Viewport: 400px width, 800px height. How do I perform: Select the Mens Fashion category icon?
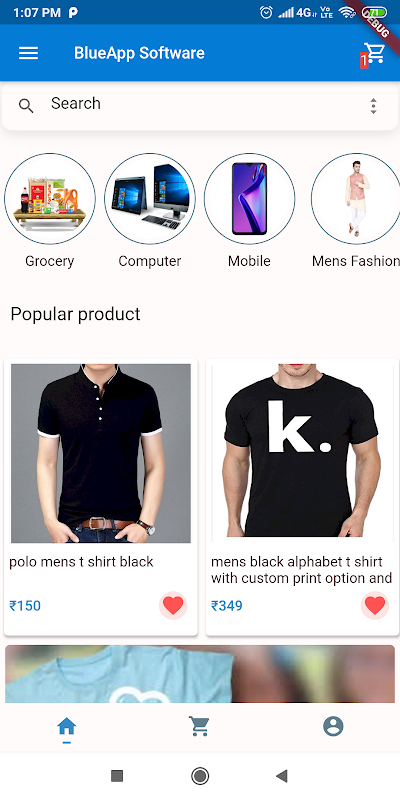[356, 198]
